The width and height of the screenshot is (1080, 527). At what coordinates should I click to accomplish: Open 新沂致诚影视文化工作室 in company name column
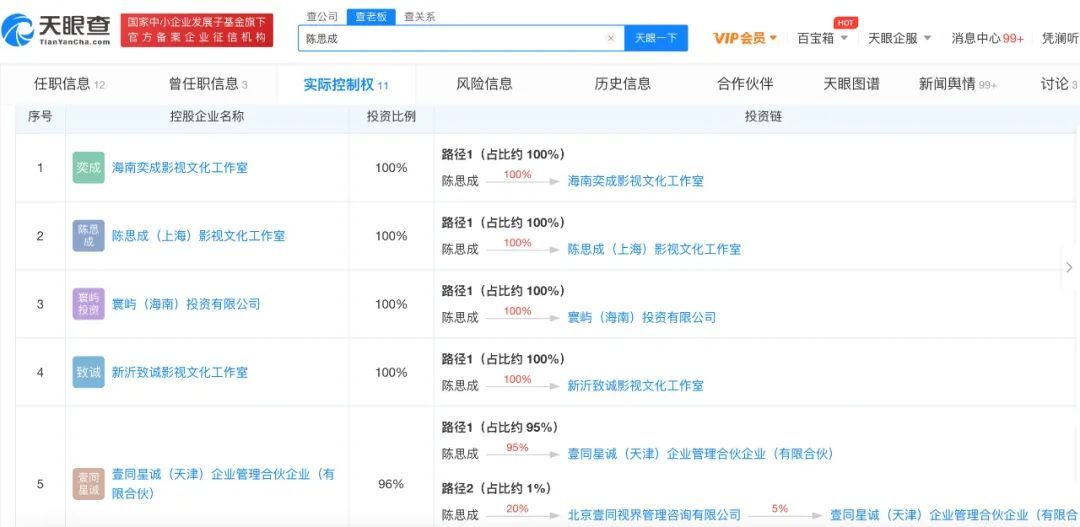[180, 372]
